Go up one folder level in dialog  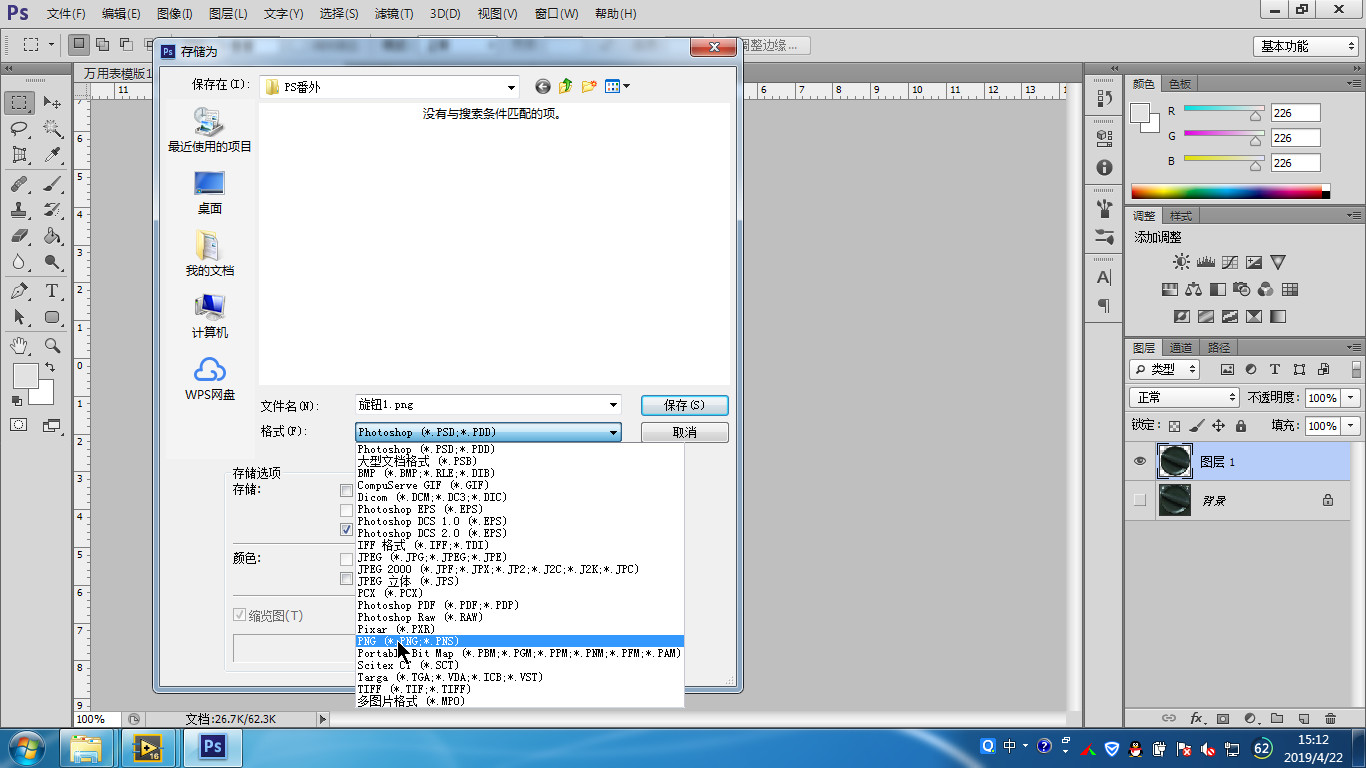click(566, 87)
